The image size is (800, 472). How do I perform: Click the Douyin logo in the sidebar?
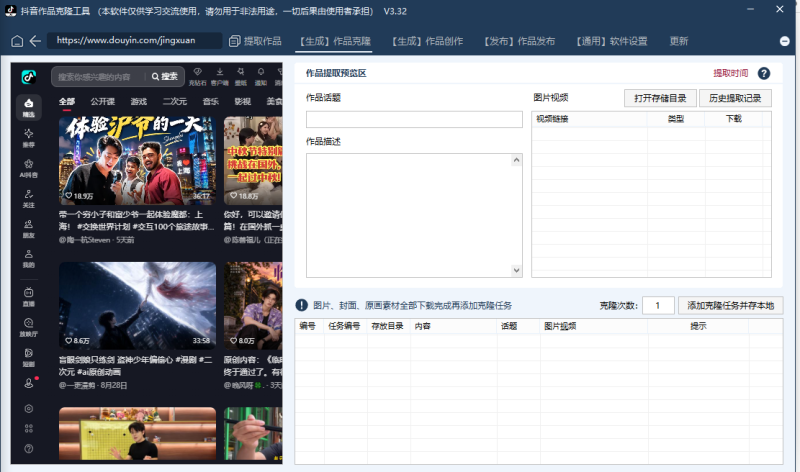point(29,77)
